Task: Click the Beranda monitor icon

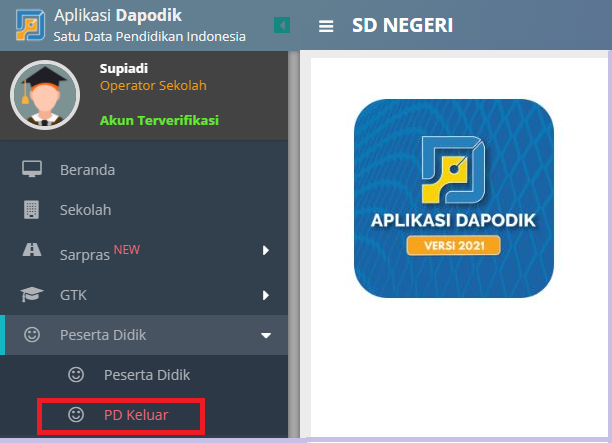Action: 32,169
